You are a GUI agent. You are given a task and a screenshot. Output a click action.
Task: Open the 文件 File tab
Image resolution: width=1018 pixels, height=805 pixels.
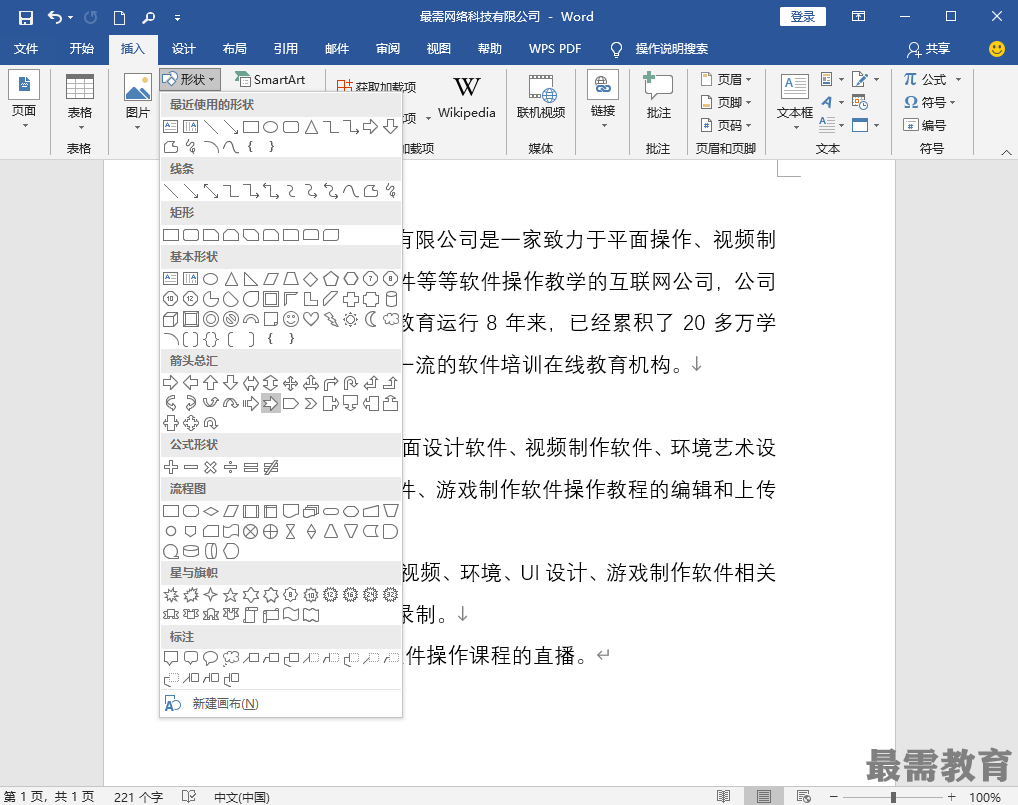[x=26, y=49]
